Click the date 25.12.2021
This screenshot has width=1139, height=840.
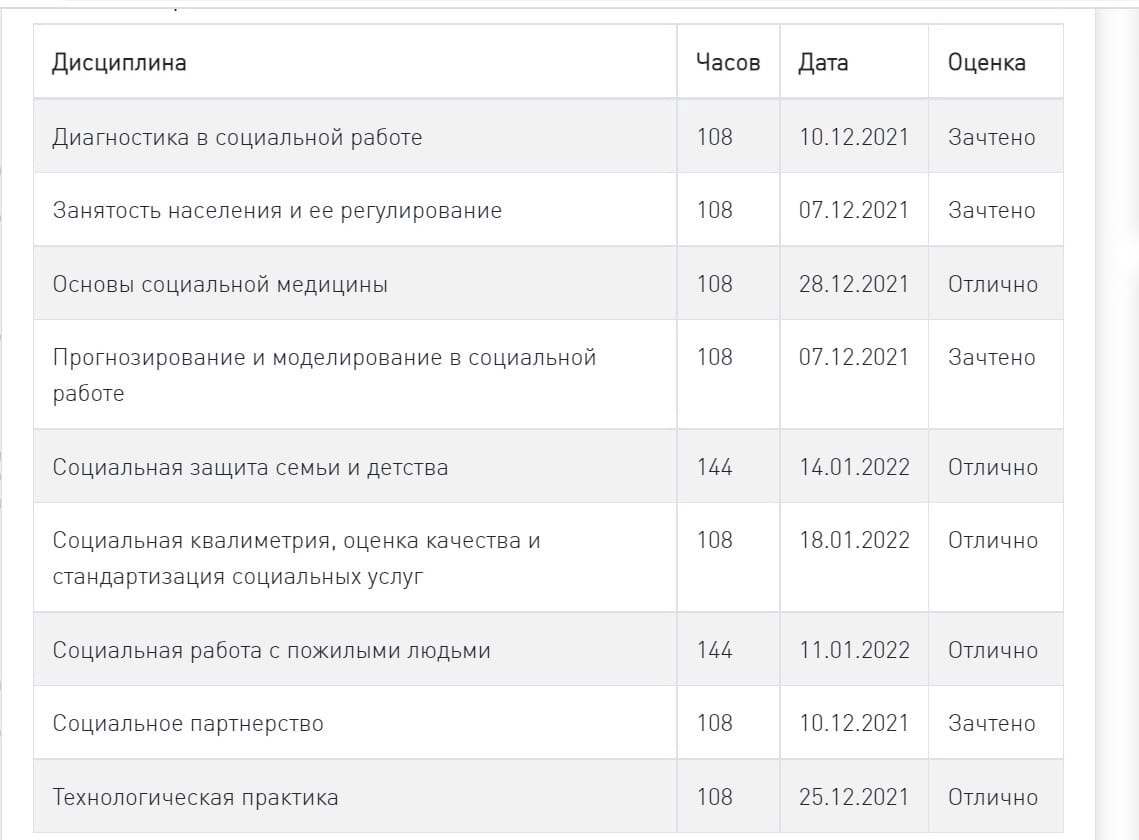[854, 797]
